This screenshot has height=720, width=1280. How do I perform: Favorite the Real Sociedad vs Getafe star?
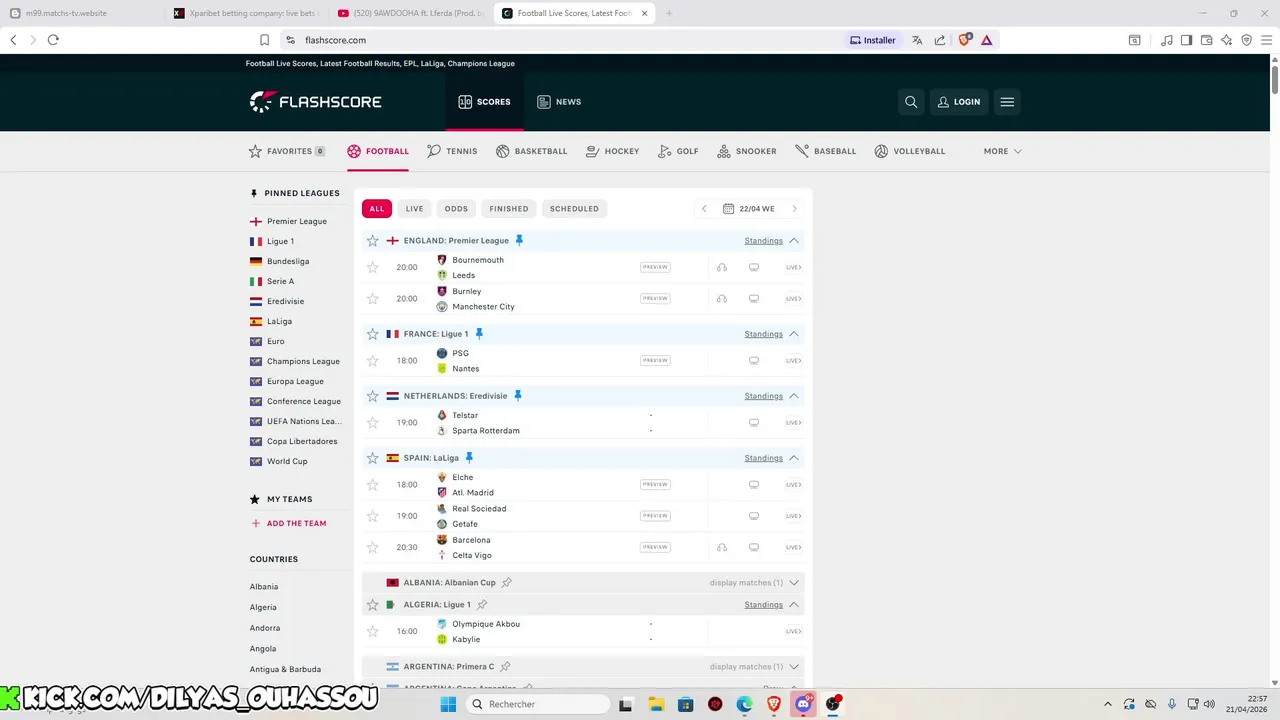(373, 516)
